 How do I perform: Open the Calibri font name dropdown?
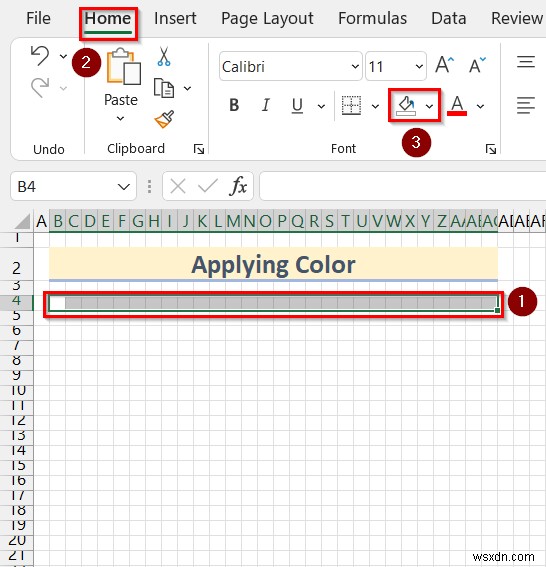click(355, 66)
